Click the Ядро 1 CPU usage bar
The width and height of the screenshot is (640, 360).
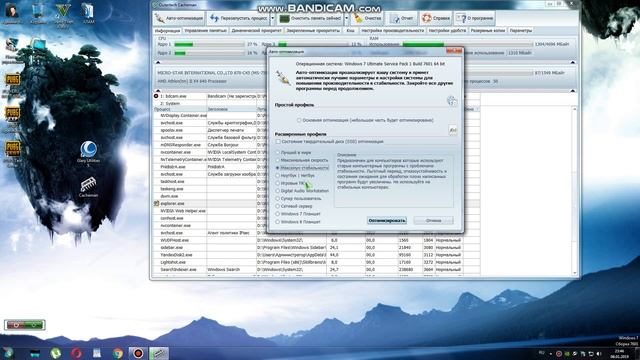click(x=209, y=44)
